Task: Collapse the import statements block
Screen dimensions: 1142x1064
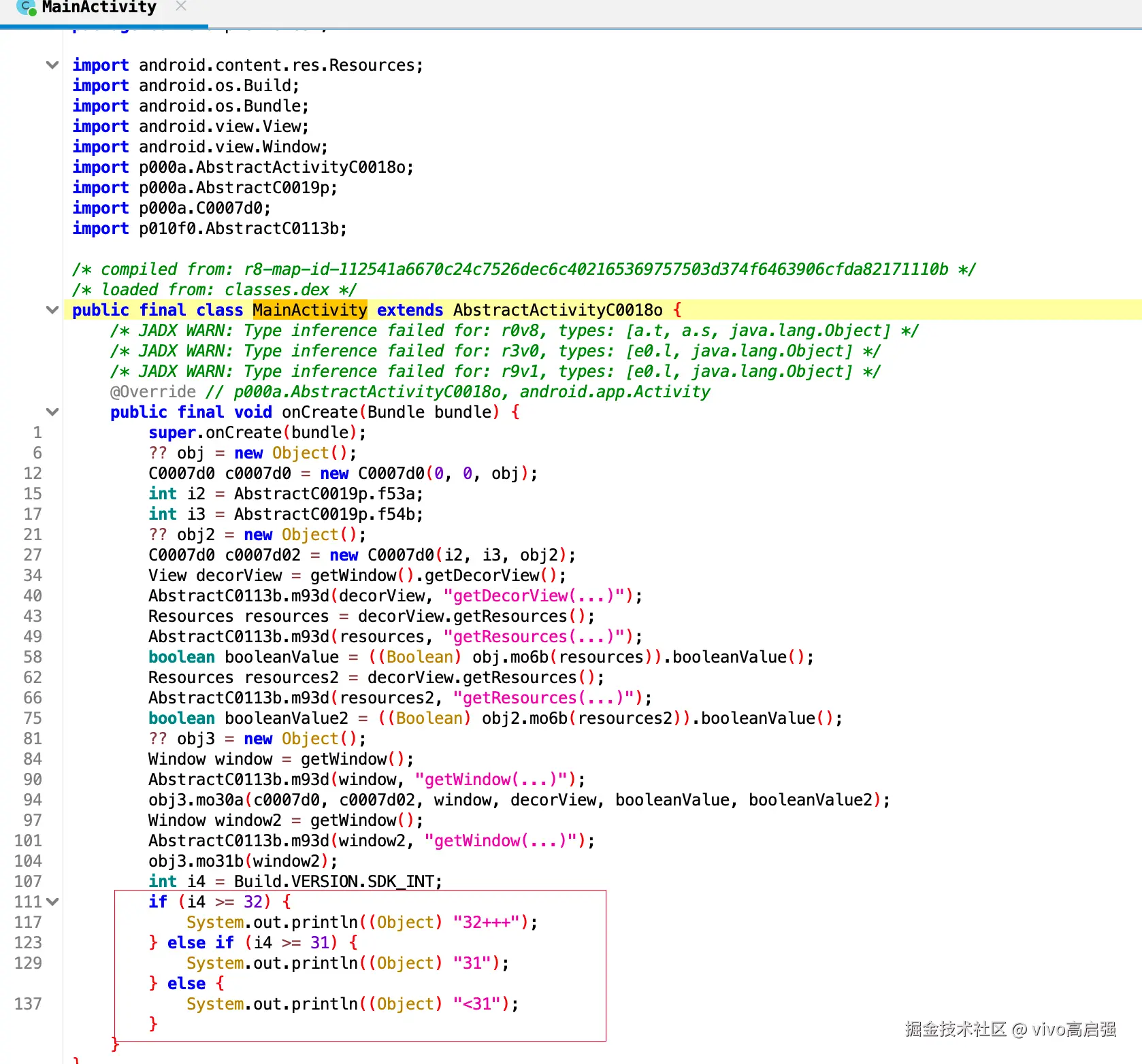Action: 52,65
